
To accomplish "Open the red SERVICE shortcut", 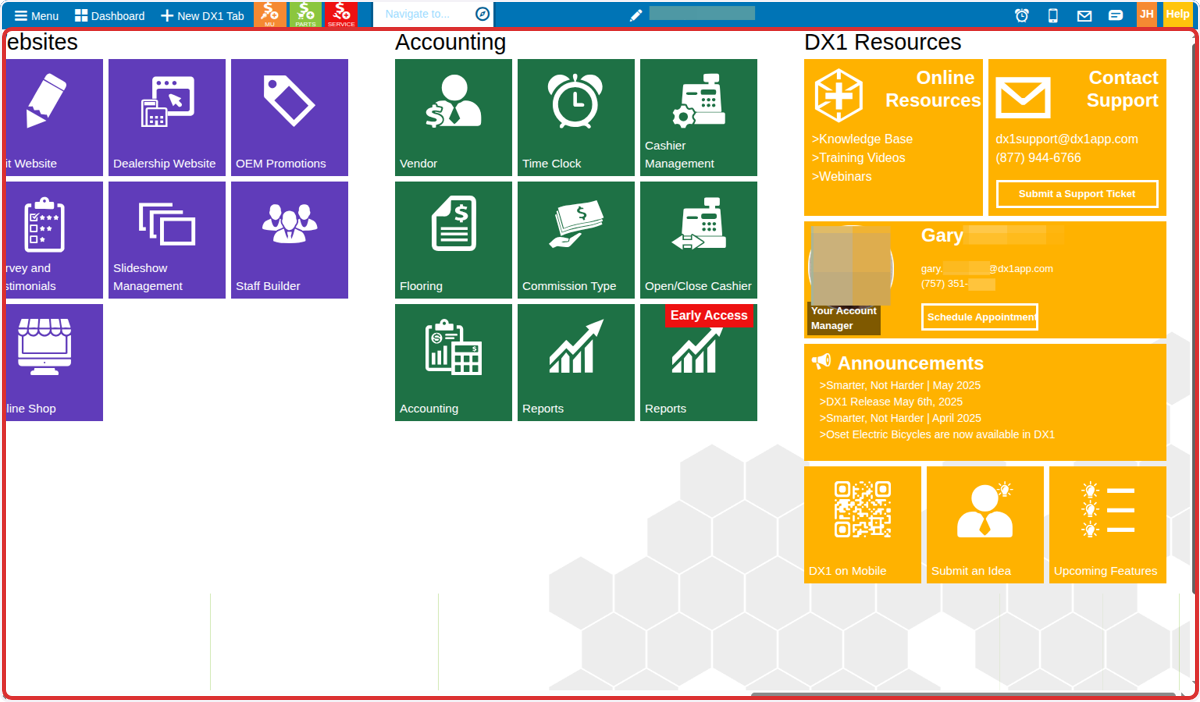I will (x=341, y=15).
